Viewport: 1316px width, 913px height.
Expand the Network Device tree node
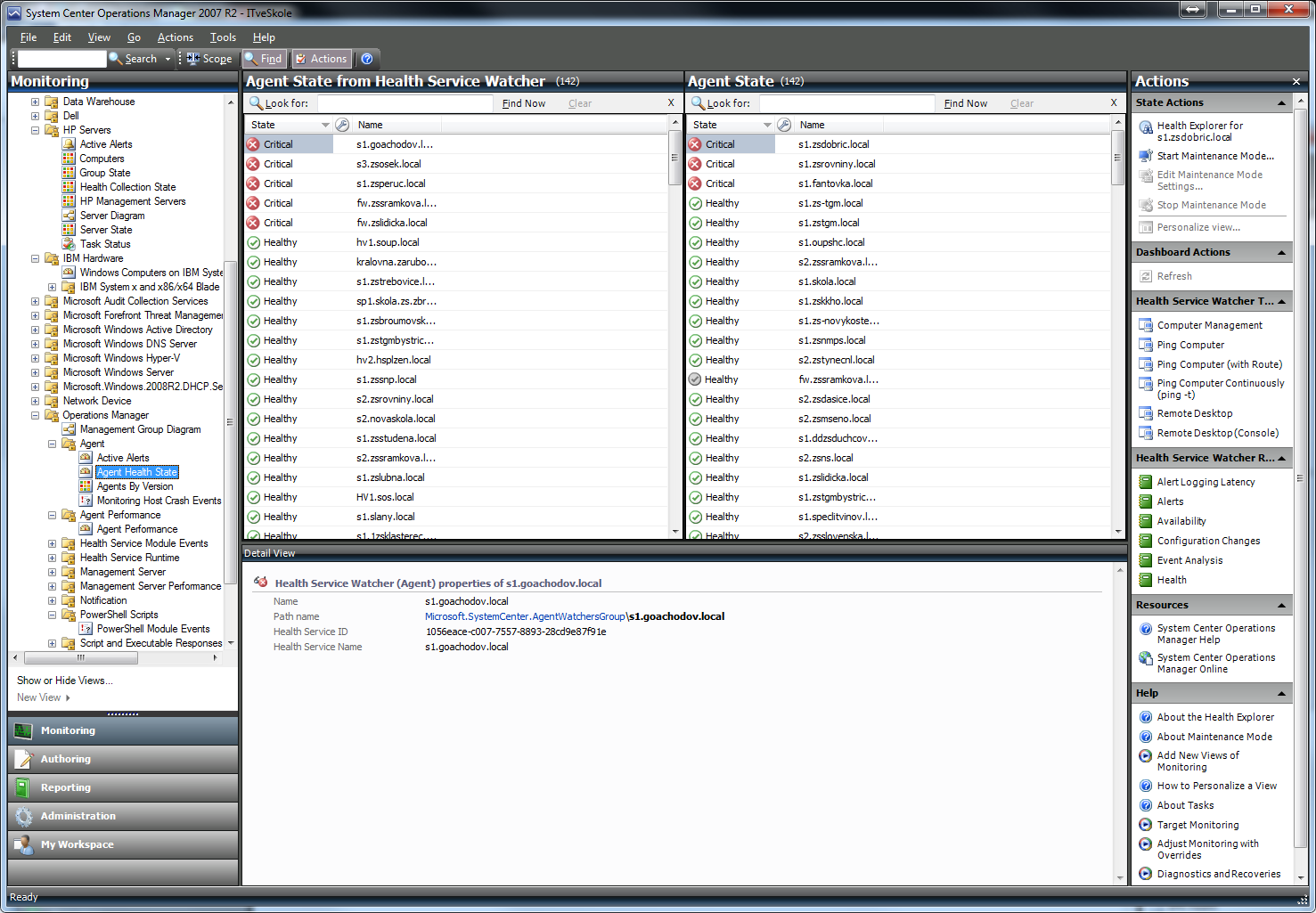(x=36, y=401)
